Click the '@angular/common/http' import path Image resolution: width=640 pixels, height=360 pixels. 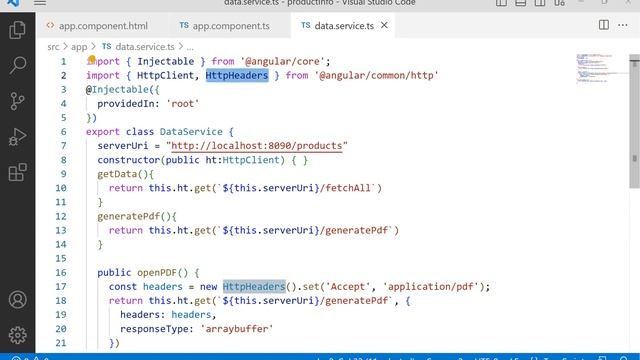point(376,76)
